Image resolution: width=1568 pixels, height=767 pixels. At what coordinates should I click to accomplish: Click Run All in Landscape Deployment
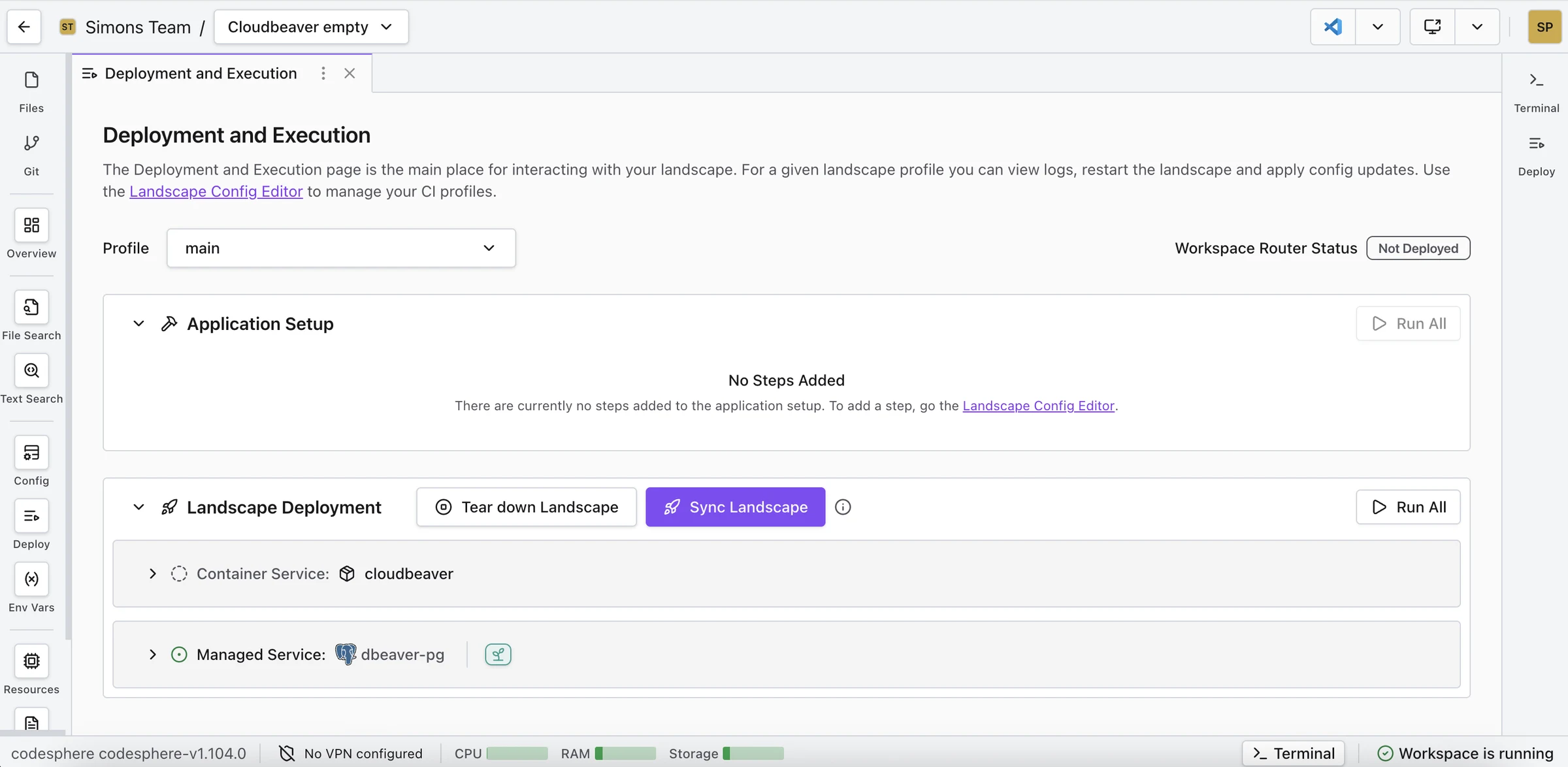pos(1408,507)
